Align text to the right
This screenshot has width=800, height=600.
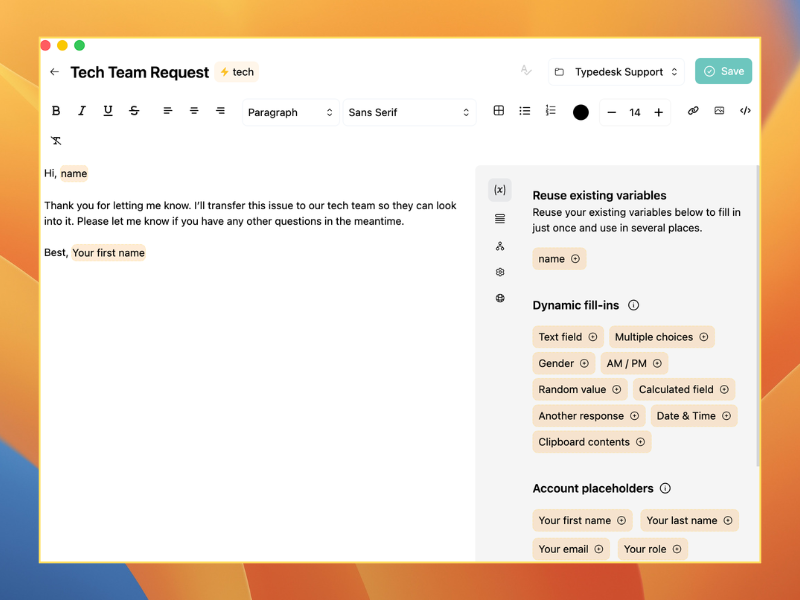click(220, 111)
